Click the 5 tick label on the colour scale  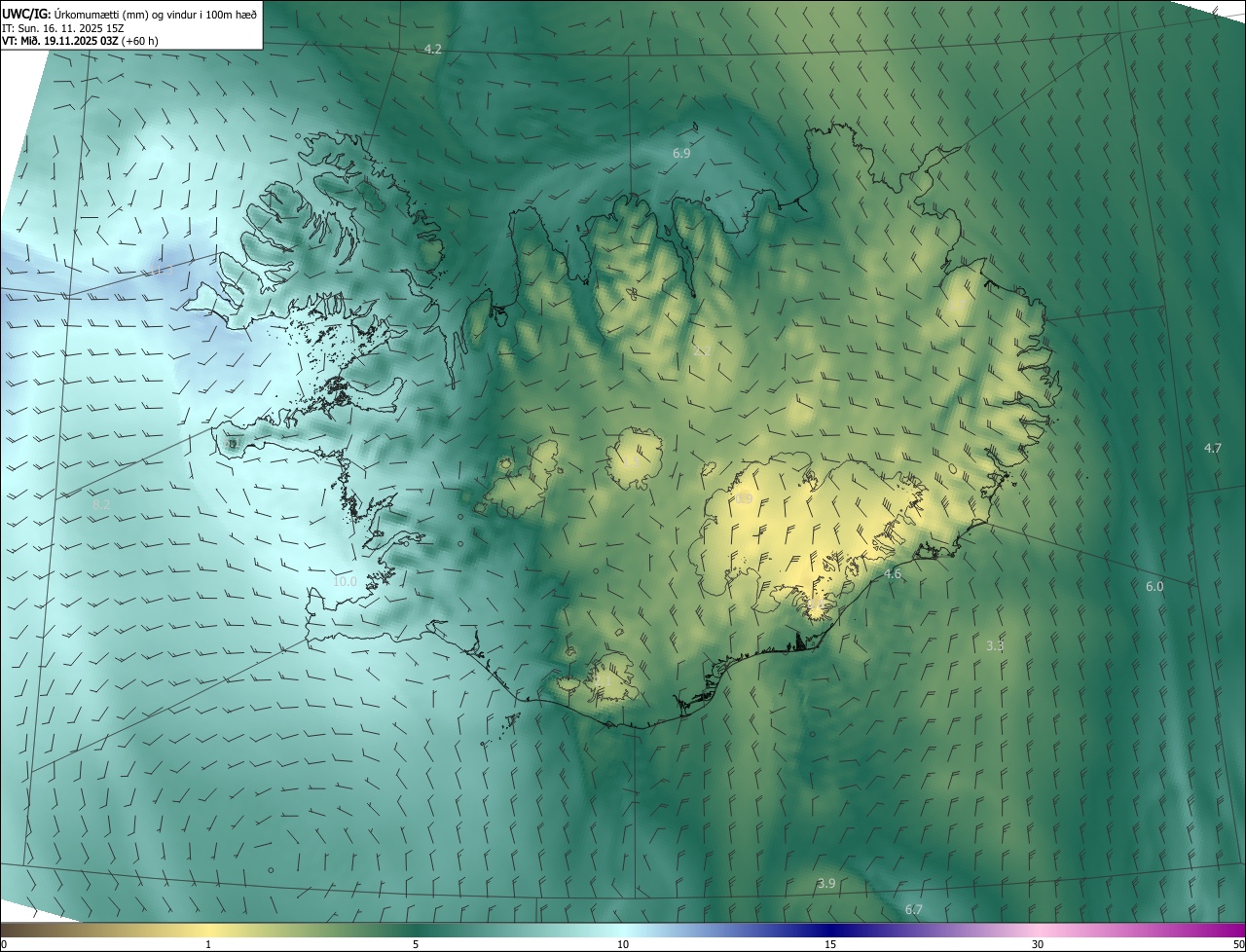416,944
